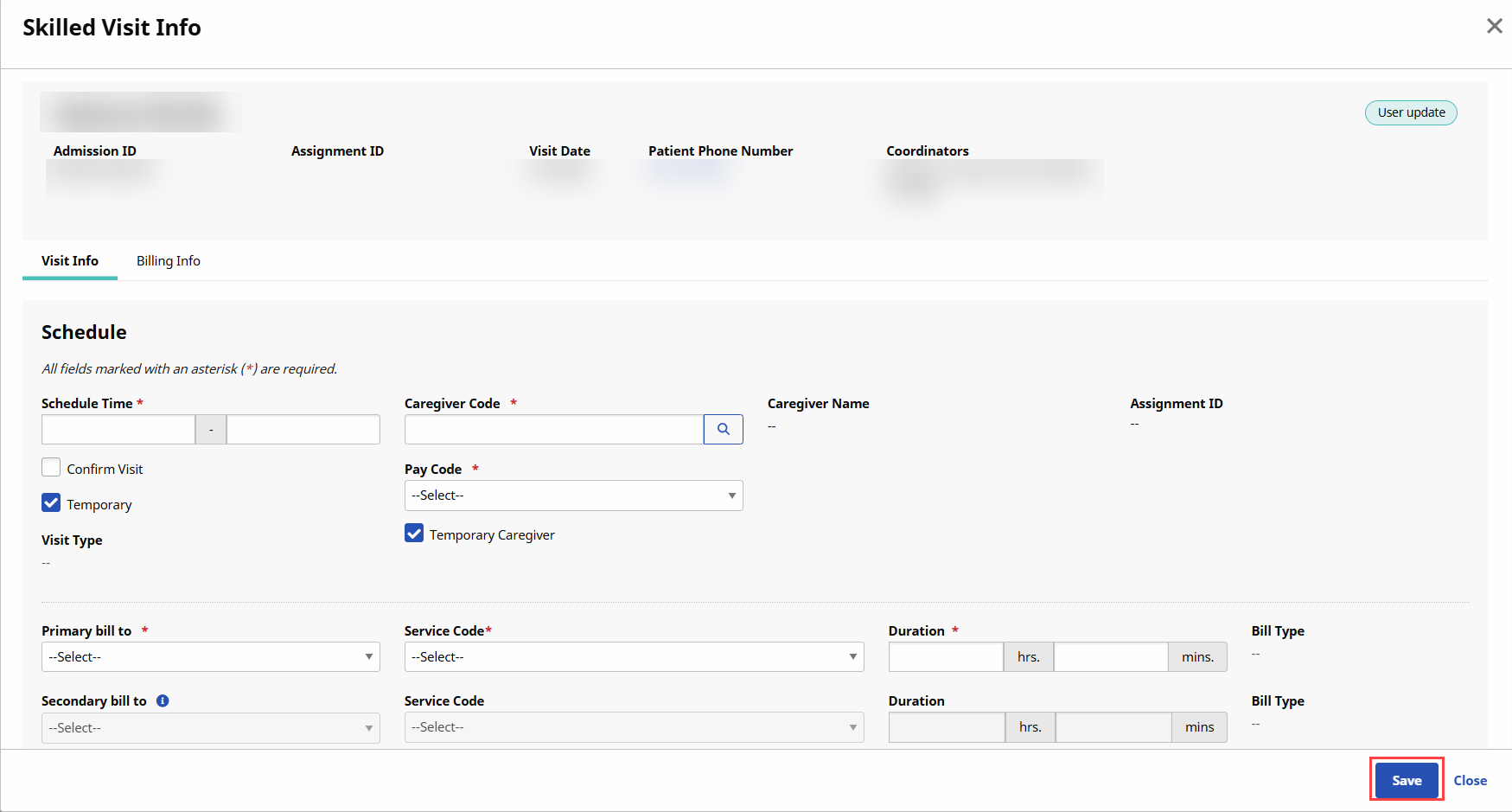This screenshot has height=812, width=1512.
Task: Click into the Caregiver Code input
Action: click(553, 430)
